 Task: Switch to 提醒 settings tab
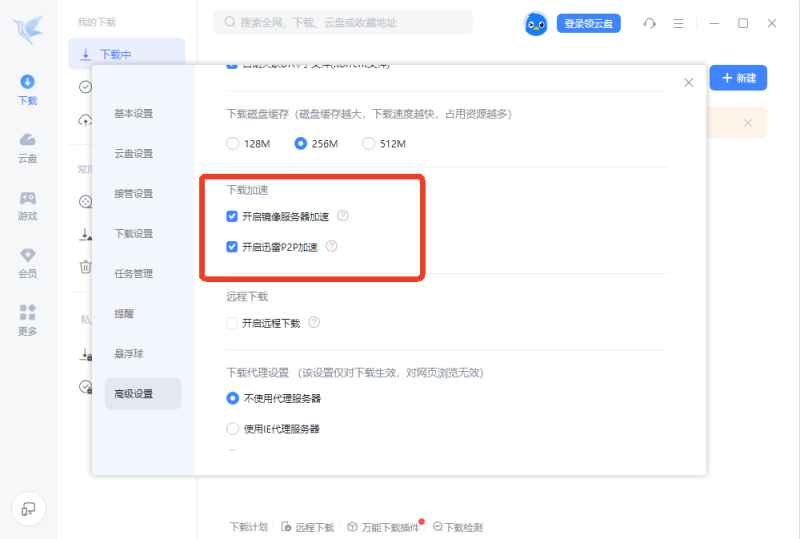(124, 313)
